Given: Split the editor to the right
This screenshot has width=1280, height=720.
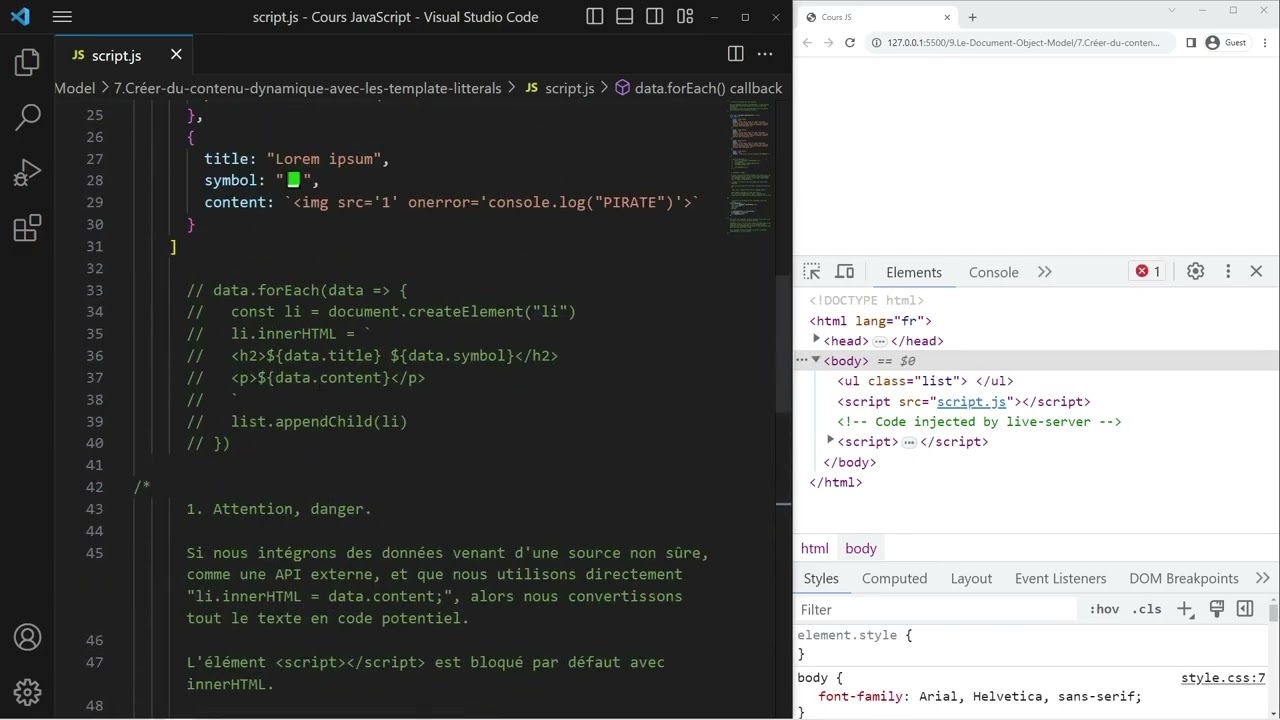Looking at the screenshot, I should 735,54.
